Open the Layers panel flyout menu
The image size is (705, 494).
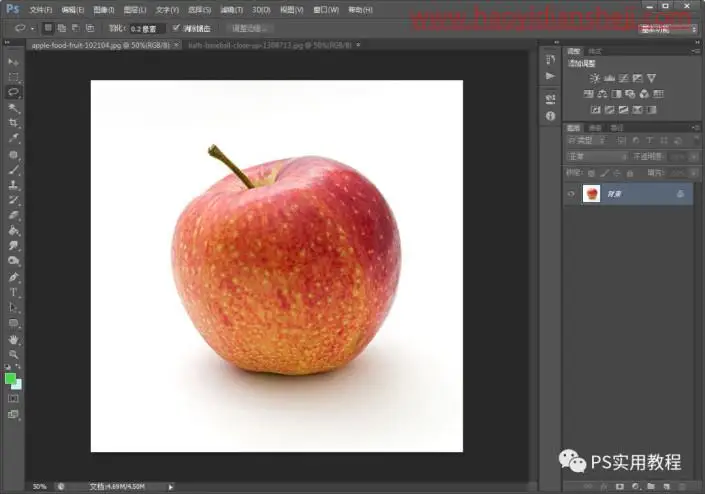coord(696,128)
